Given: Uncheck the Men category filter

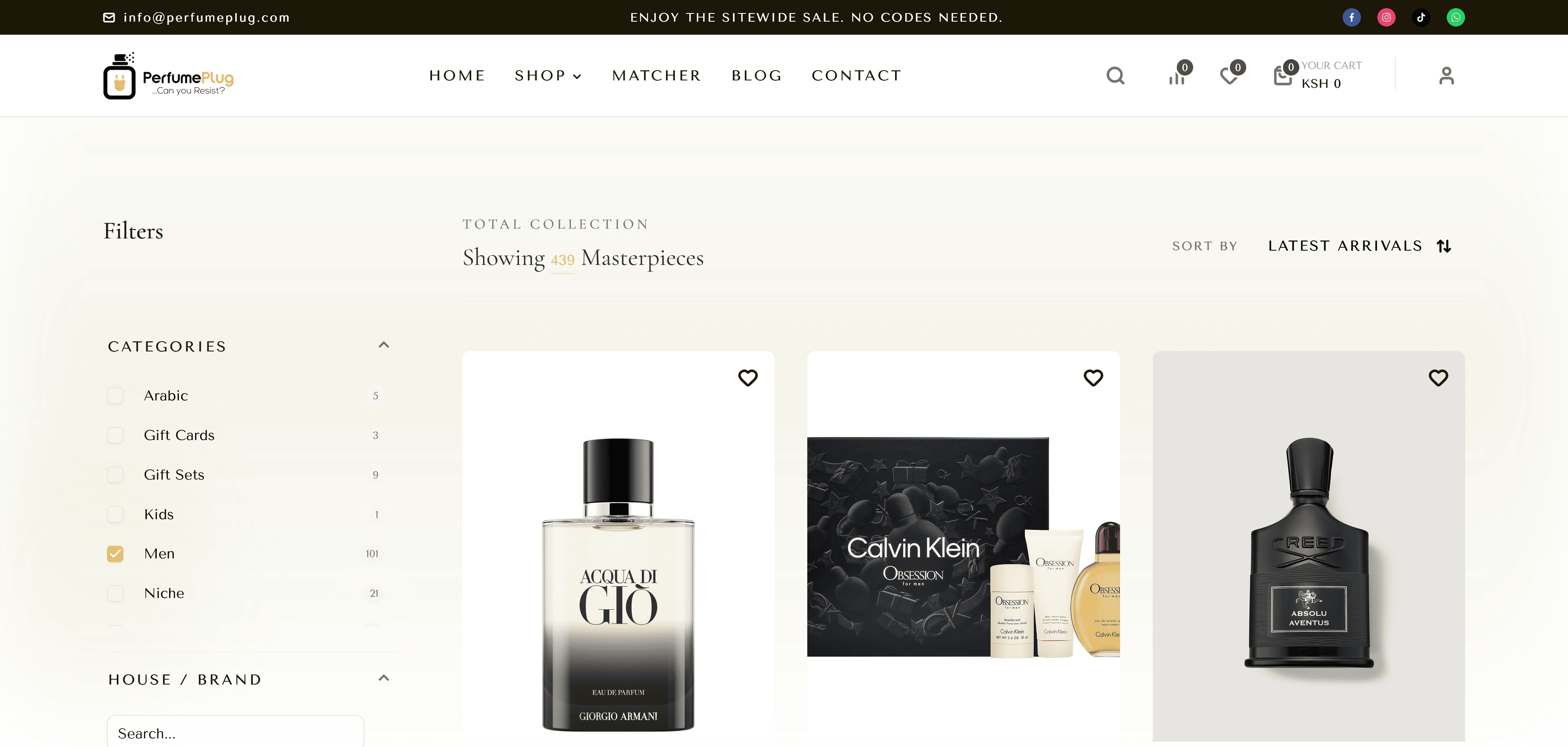Looking at the screenshot, I should [x=115, y=554].
